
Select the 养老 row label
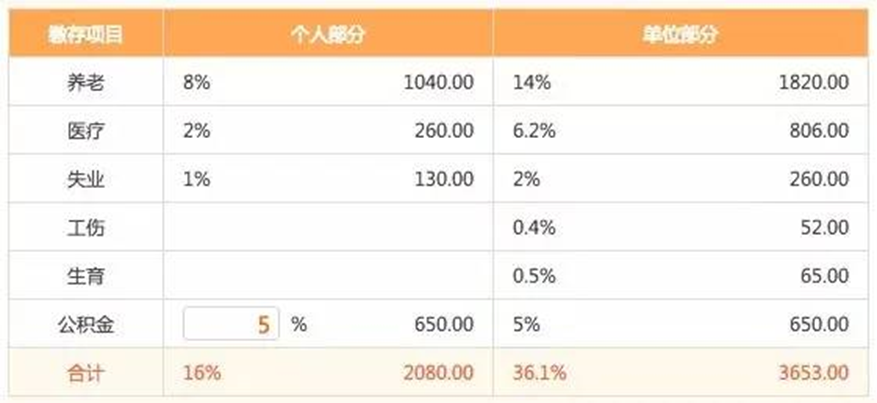(x=86, y=83)
